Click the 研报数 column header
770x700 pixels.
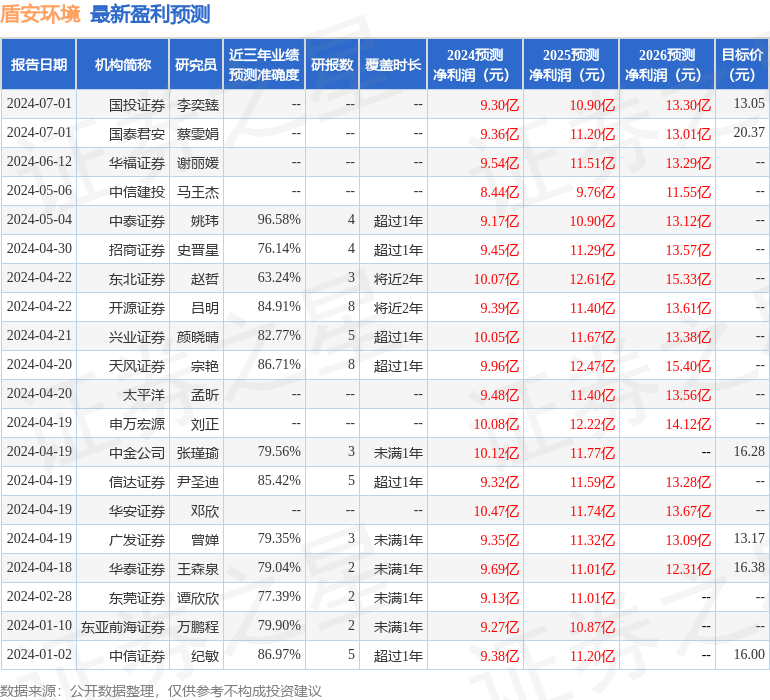coord(332,65)
